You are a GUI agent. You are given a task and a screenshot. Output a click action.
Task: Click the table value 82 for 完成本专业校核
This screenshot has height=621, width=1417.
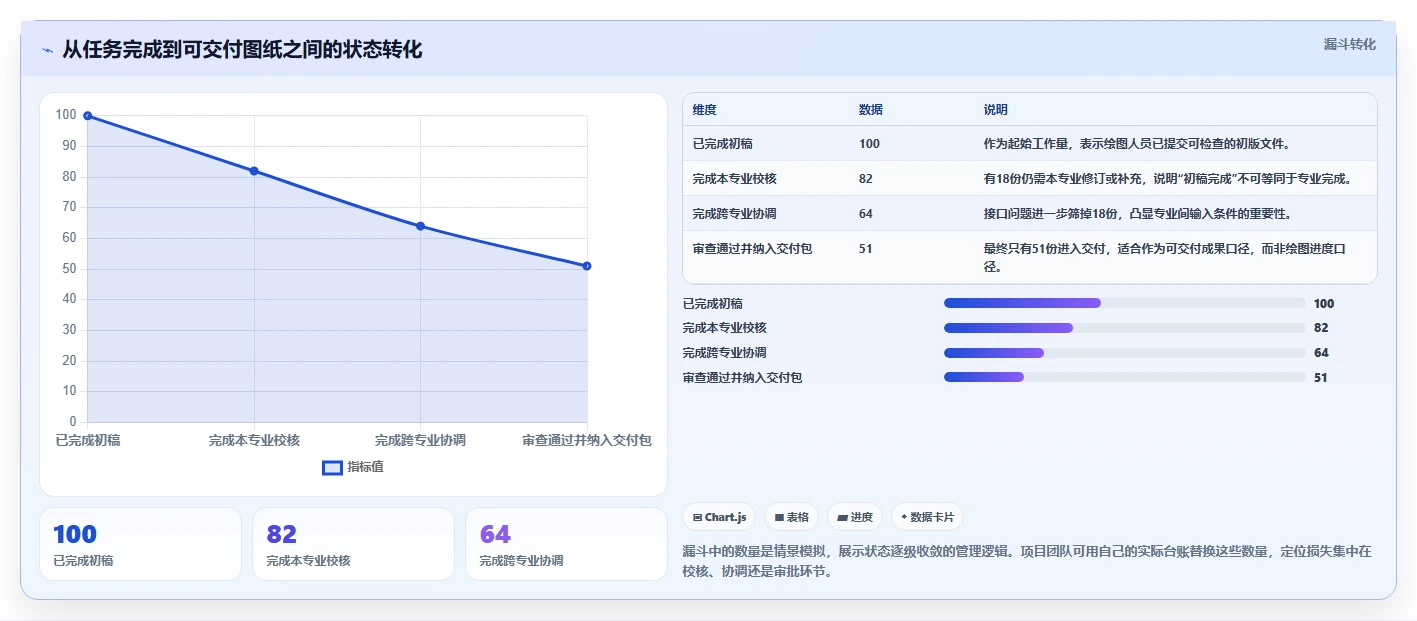click(866, 179)
